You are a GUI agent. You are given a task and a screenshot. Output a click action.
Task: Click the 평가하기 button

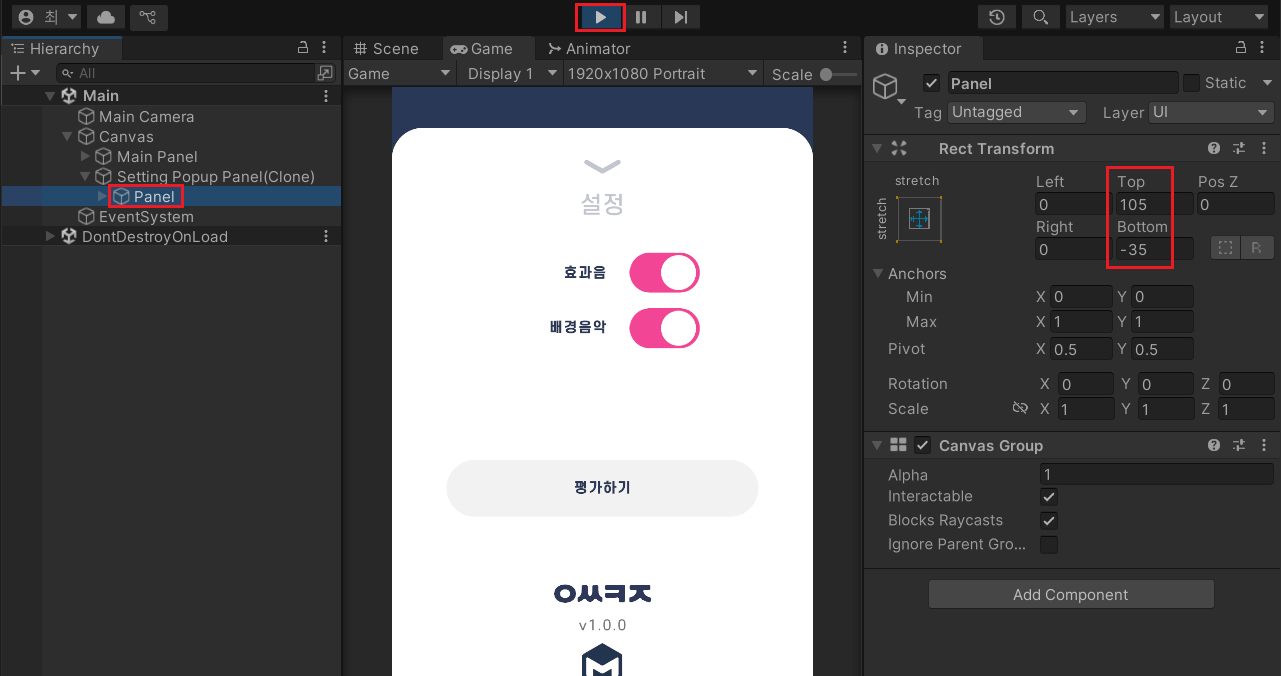click(x=602, y=488)
